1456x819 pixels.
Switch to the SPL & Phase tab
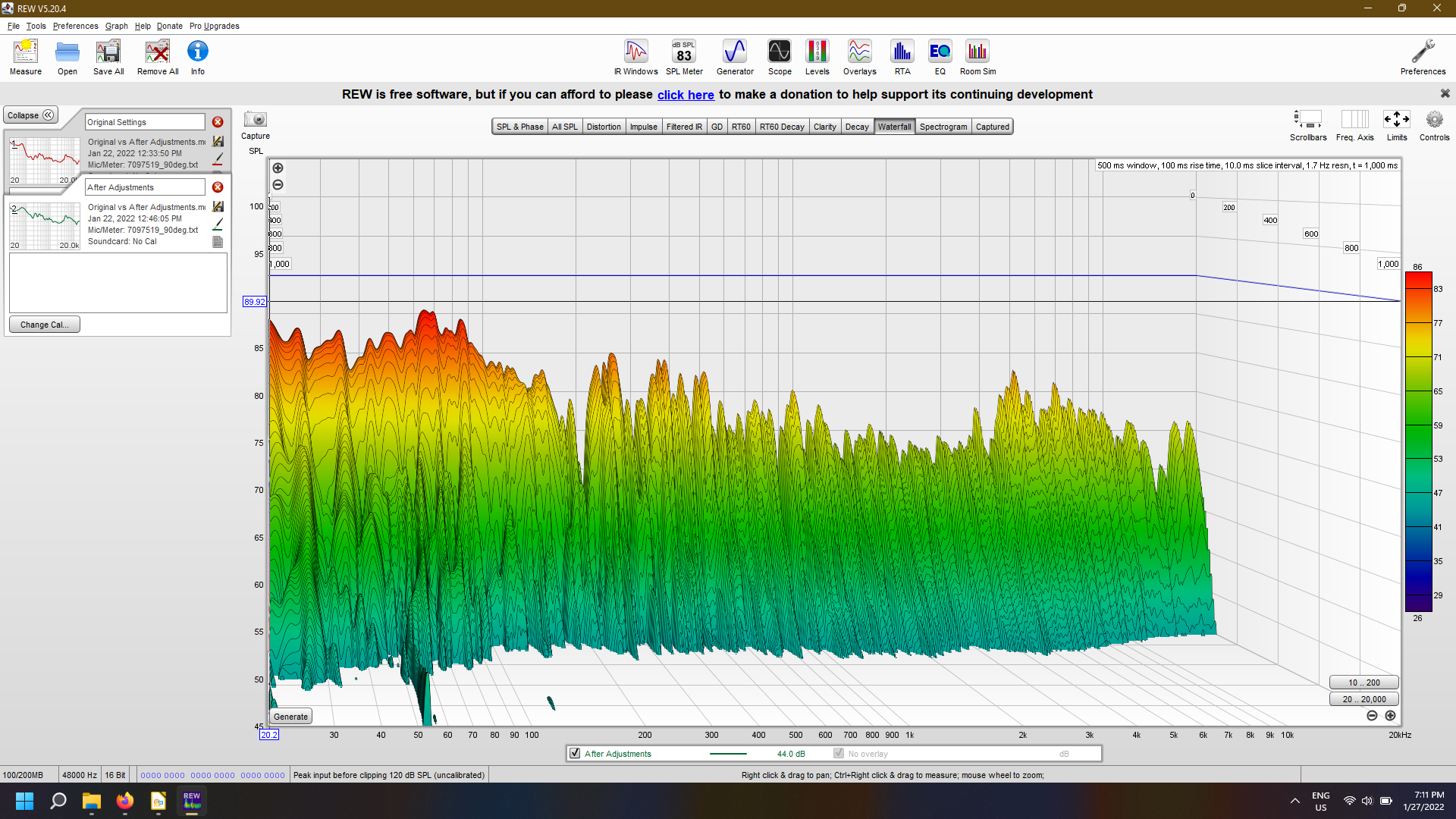click(519, 127)
